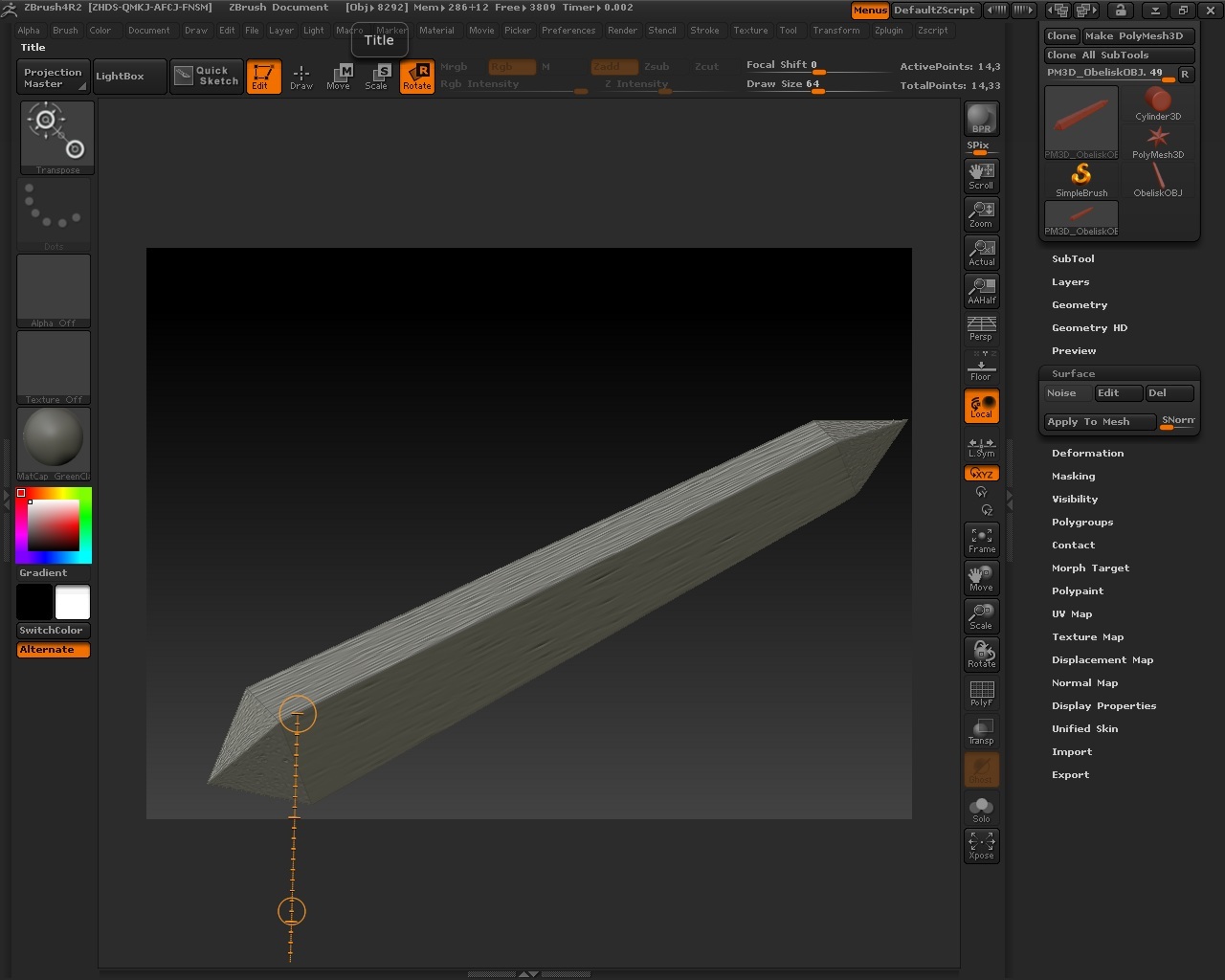Expand the Displacement Map section

(1102, 660)
